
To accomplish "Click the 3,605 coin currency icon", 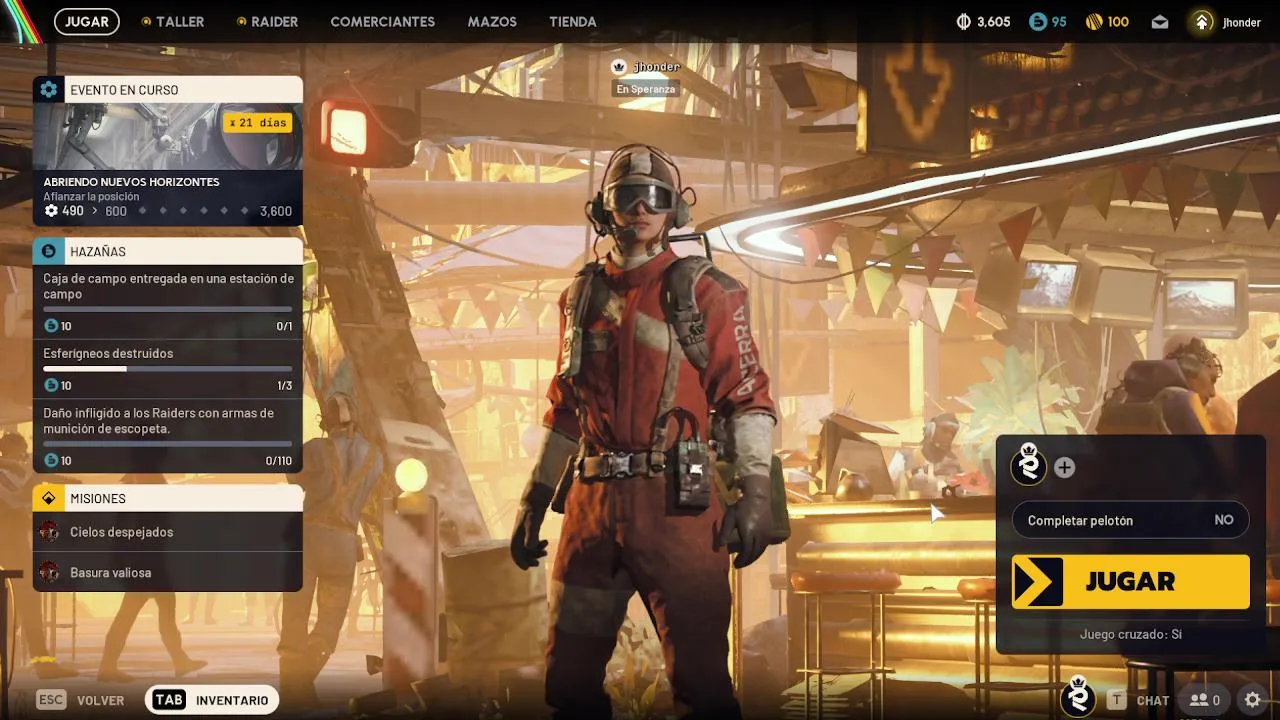I will (x=964, y=21).
